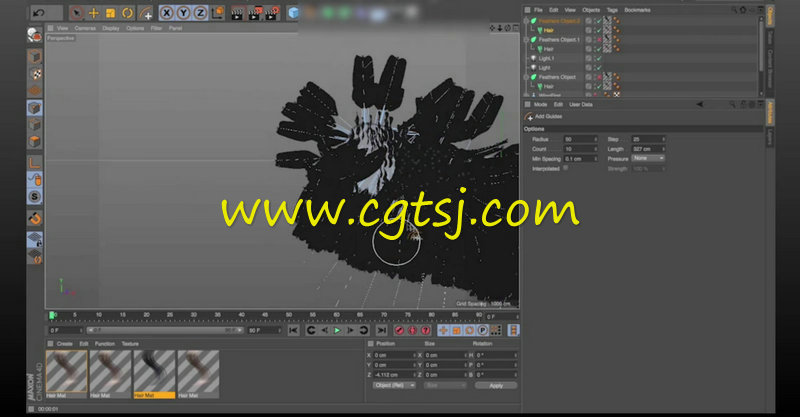Select Texture mode checker icon
Screen dimensions: 800x417
coord(35,74)
